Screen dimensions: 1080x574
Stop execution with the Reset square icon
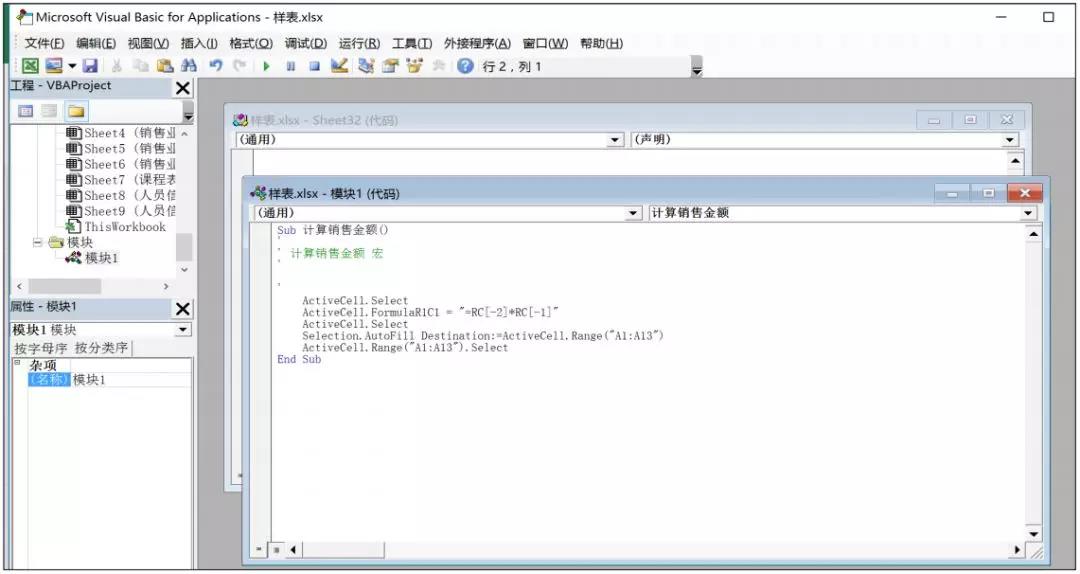coord(314,66)
